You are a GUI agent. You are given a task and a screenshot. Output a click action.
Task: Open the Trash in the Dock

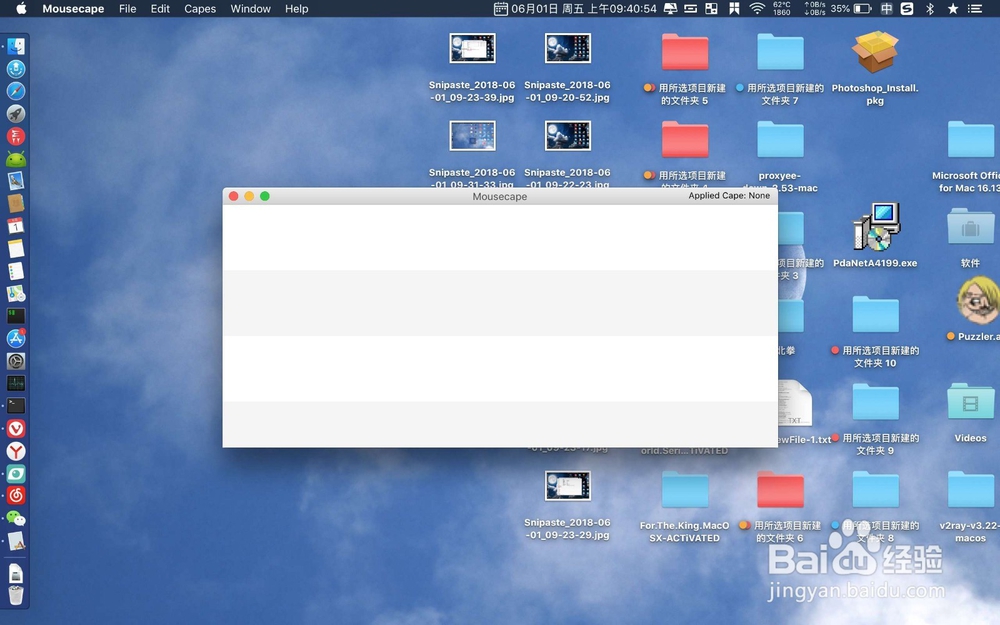click(x=16, y=595)
